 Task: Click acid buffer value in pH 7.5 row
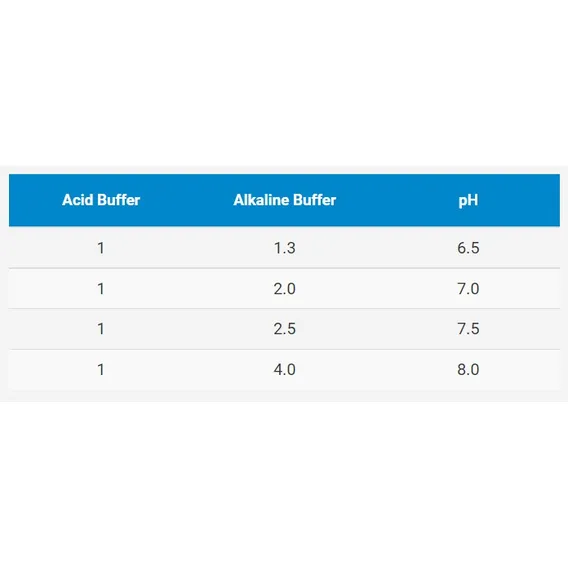click(x=101, y=329)
